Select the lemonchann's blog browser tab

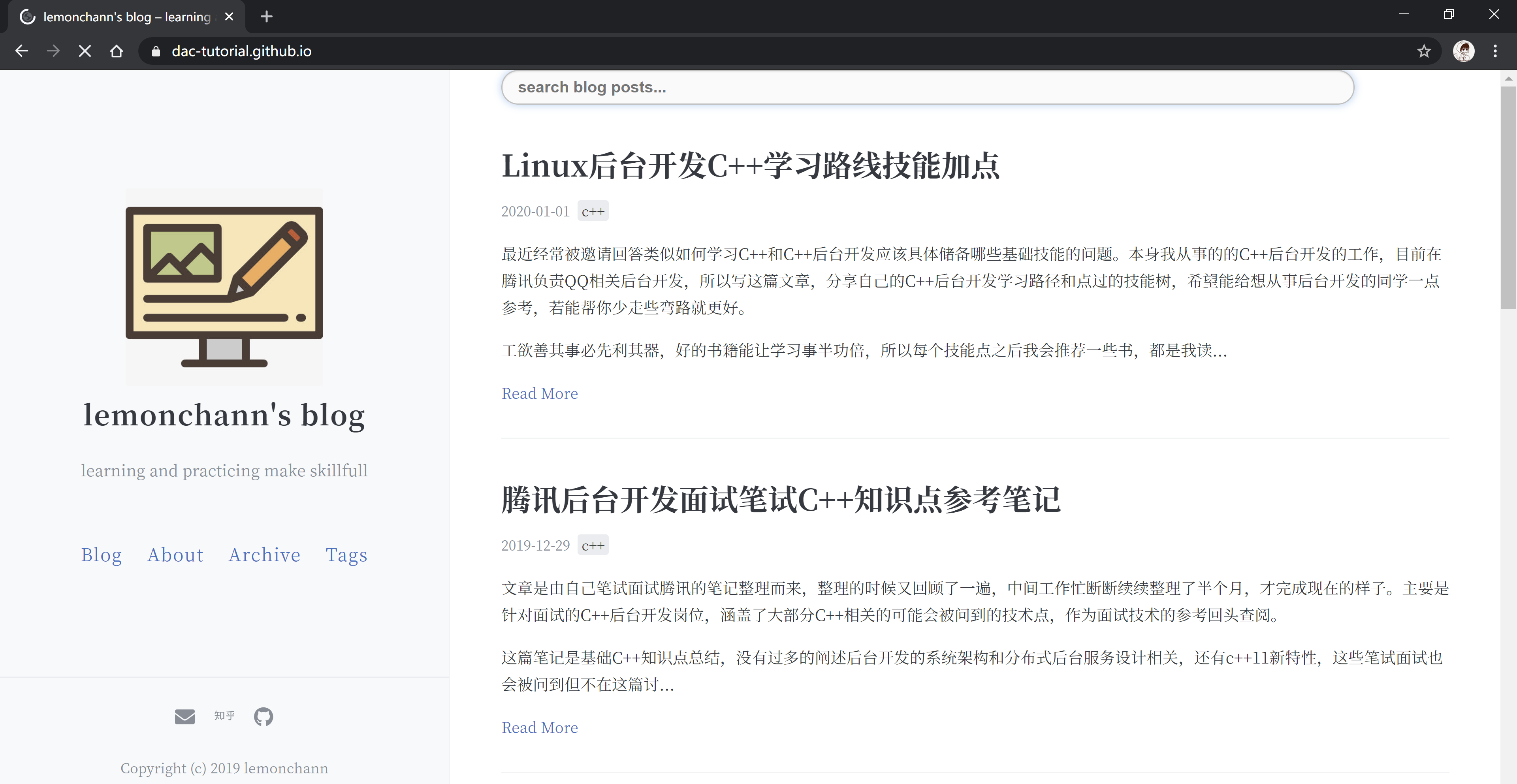tap(126, 17)
